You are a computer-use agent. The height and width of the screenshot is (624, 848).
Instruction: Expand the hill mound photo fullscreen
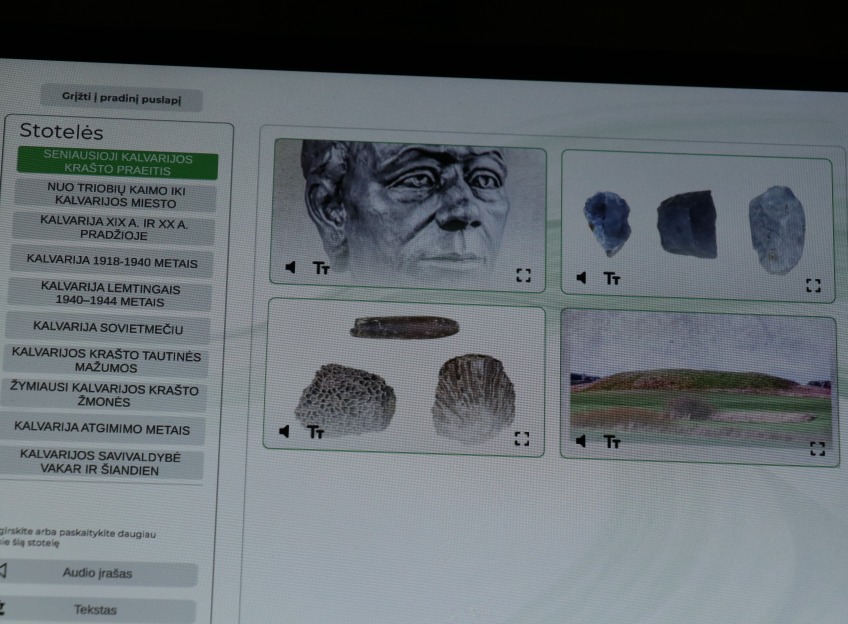[x=817, y=448]
